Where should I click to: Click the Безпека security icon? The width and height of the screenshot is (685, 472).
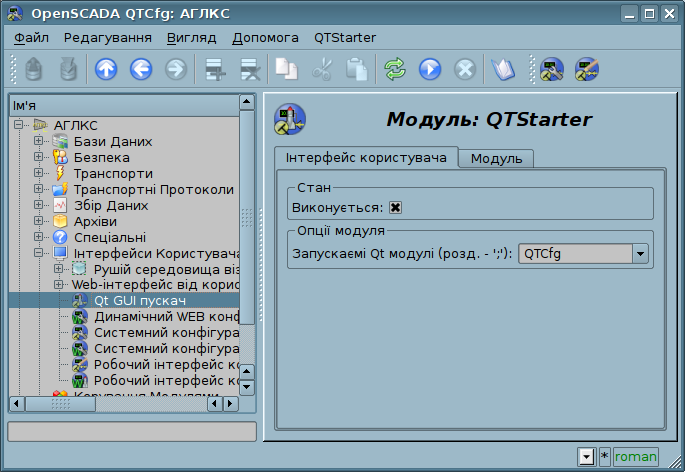(x=60, y=157)
